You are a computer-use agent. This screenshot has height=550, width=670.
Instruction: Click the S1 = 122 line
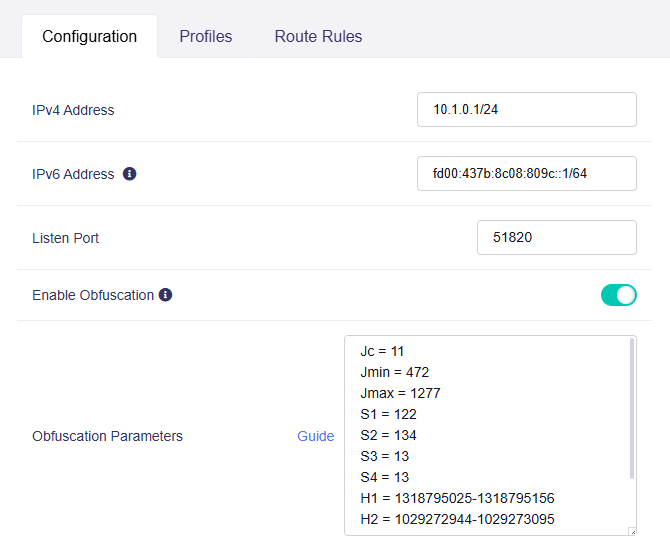pos(388,414)
